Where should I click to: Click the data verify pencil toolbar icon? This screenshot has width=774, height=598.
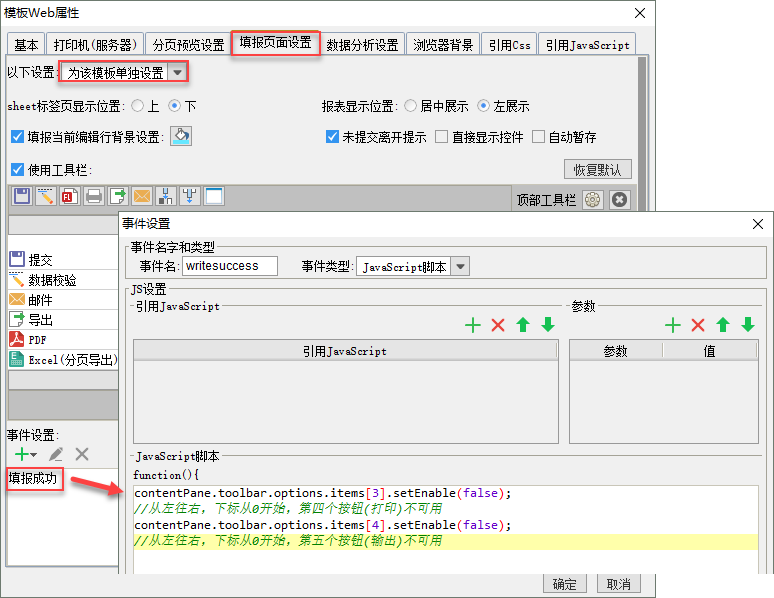tap(45, 196)
